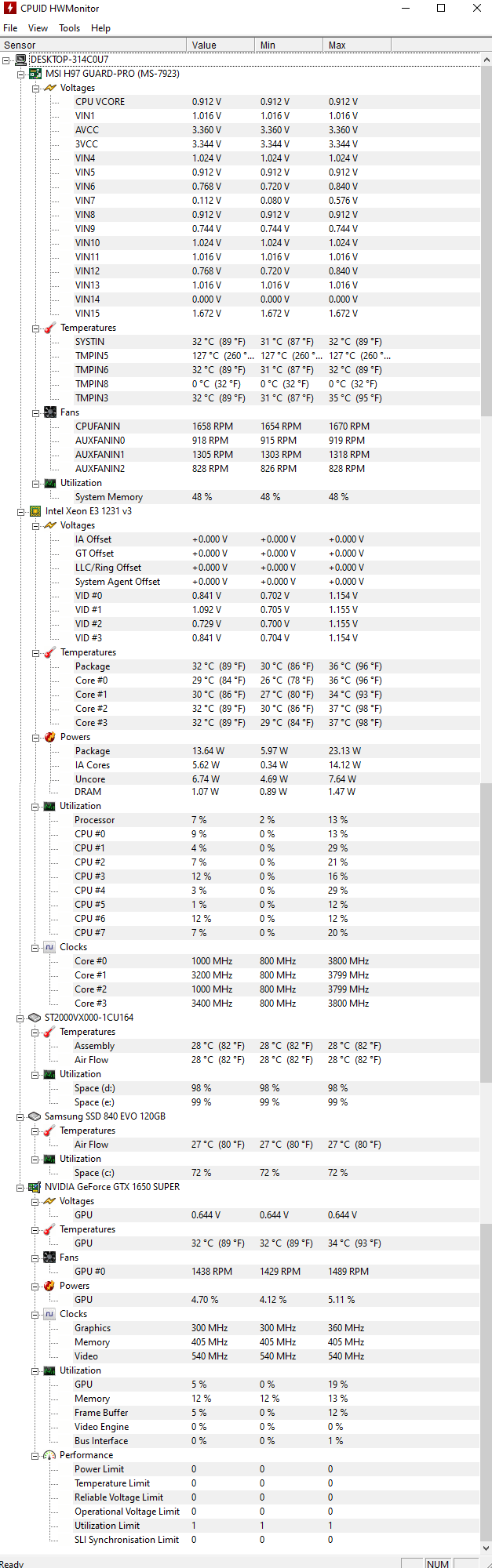
Task: Click the motherboard Fans section fan icon
Action: (50, 412)
